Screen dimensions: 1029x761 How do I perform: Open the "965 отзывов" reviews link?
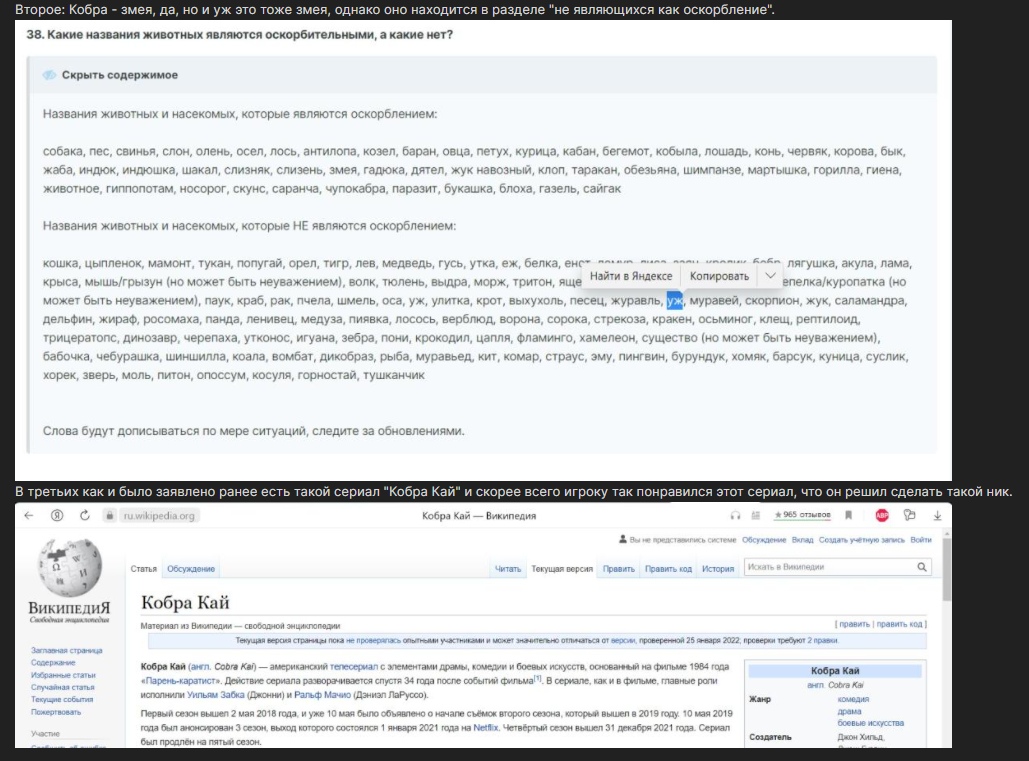click(801, 516)
